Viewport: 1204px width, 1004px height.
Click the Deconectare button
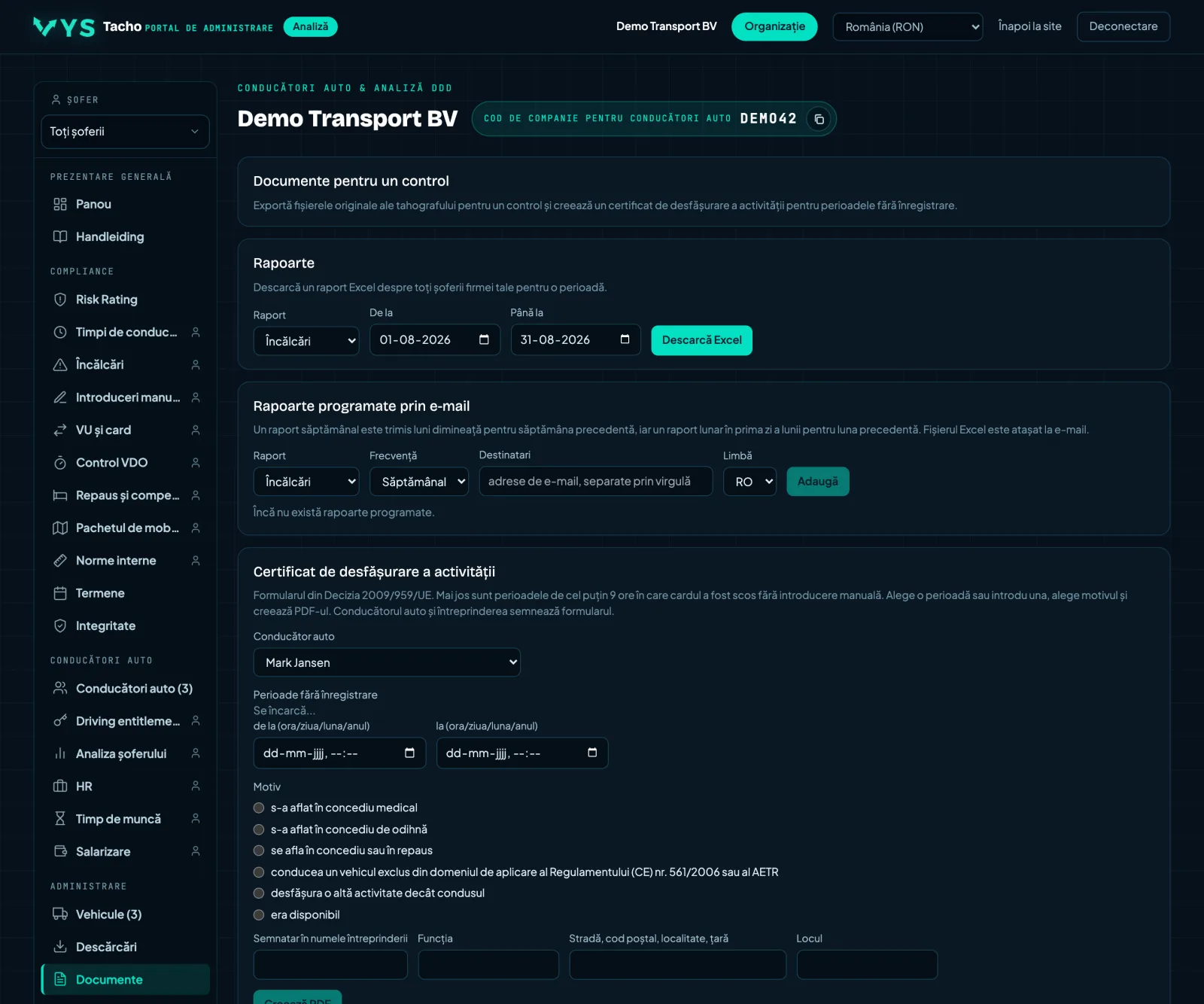(x=1123, y=26)
